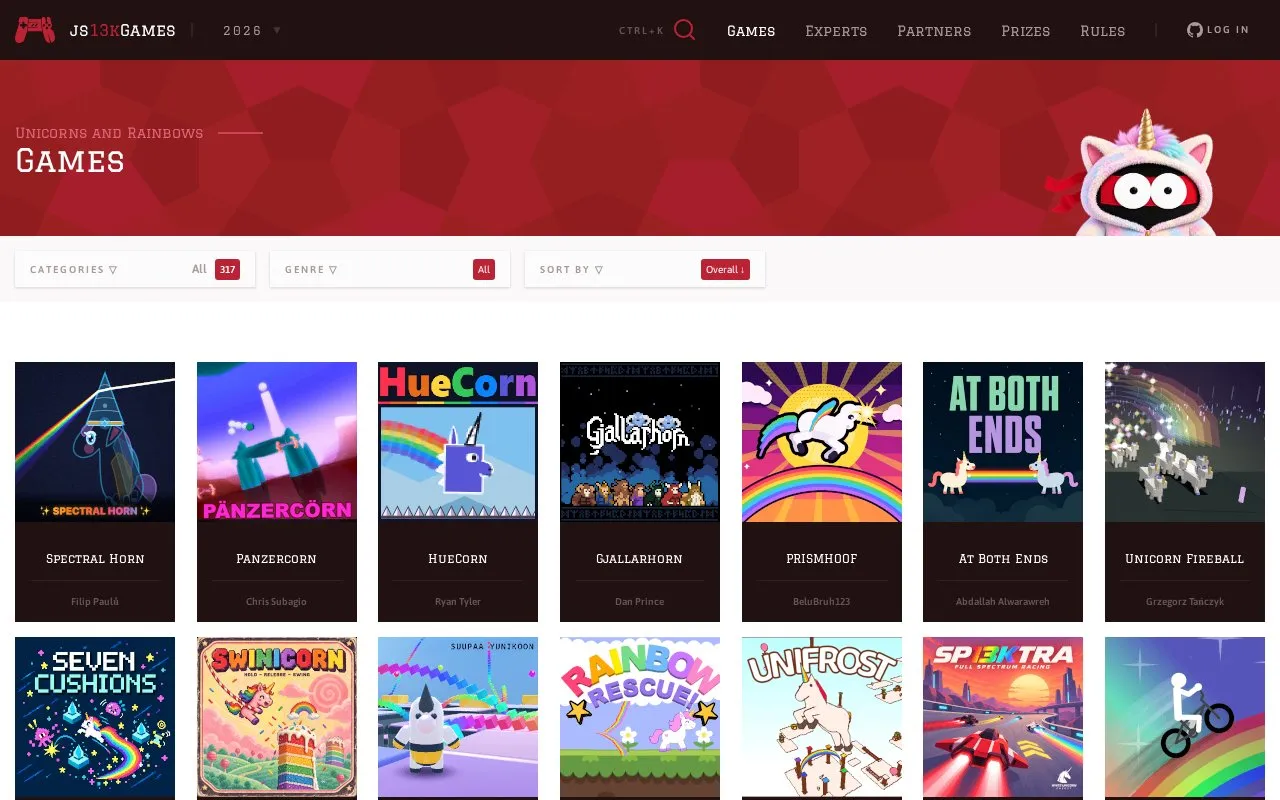Open the Gjallarhorn game thumbnail
The width and height of the screenshot is (1280, 800).
point(640,442)
